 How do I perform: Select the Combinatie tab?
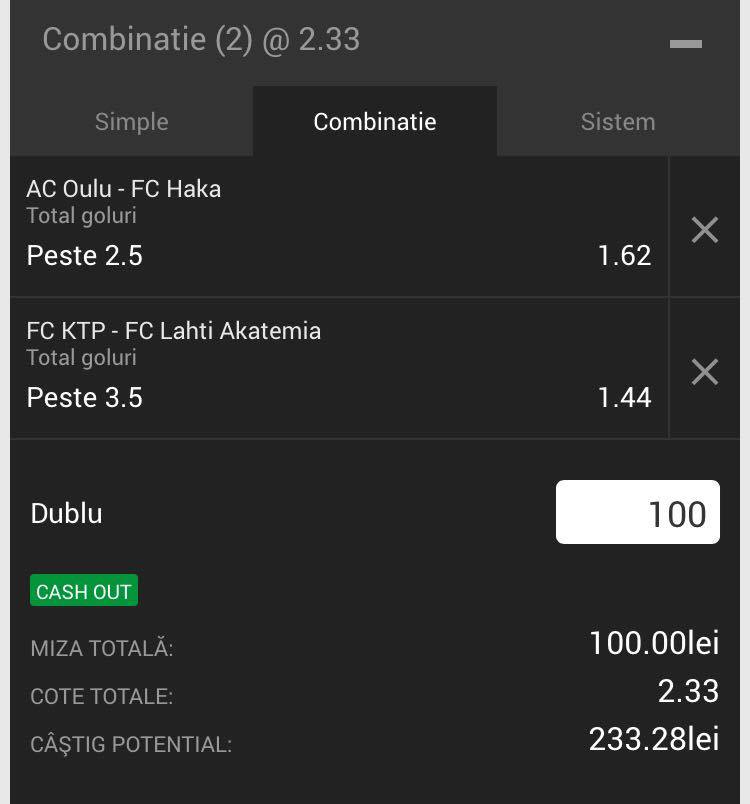375,122
